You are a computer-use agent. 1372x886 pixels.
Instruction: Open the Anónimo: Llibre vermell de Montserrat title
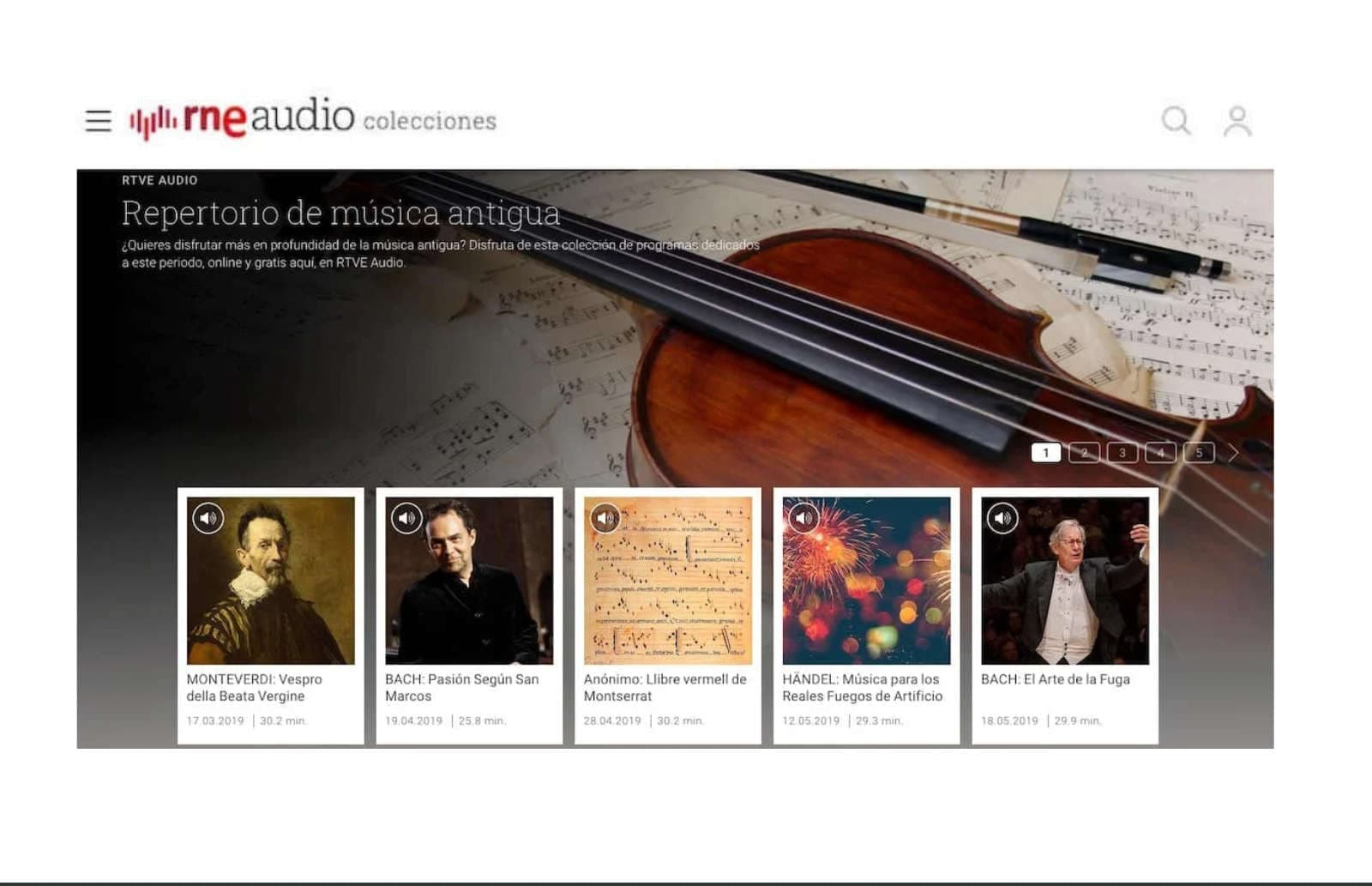665,688
